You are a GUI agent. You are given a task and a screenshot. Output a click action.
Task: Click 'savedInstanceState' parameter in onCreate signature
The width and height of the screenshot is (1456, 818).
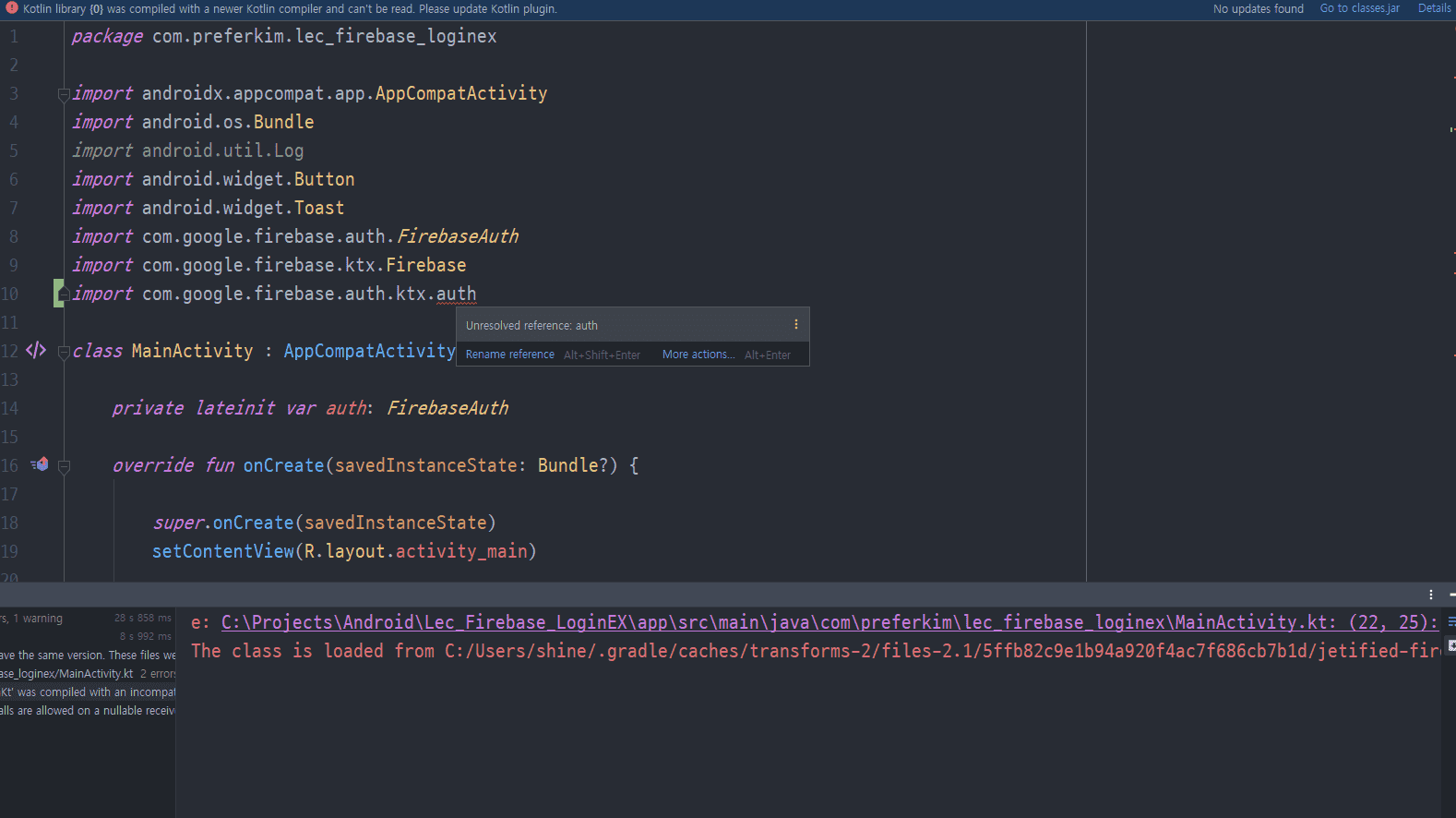click(425, 465)
